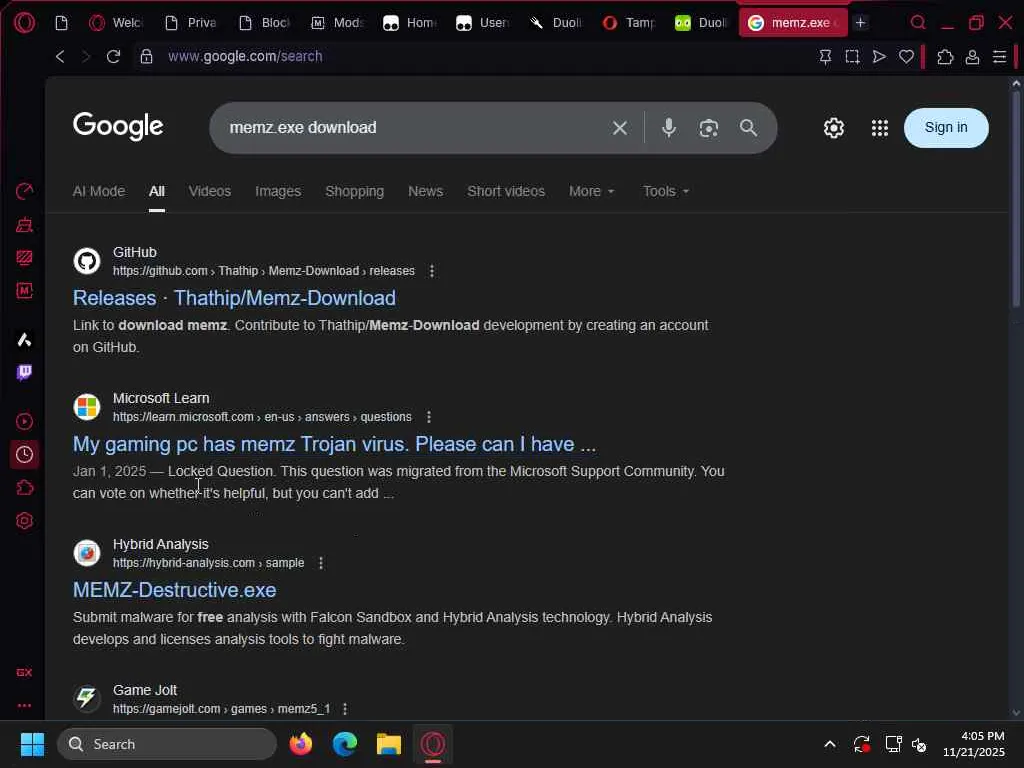Viewport: 1024px width, 768px height.
Task: Open the Hybrid Analysis result three-dots menu
Action: 321,563
